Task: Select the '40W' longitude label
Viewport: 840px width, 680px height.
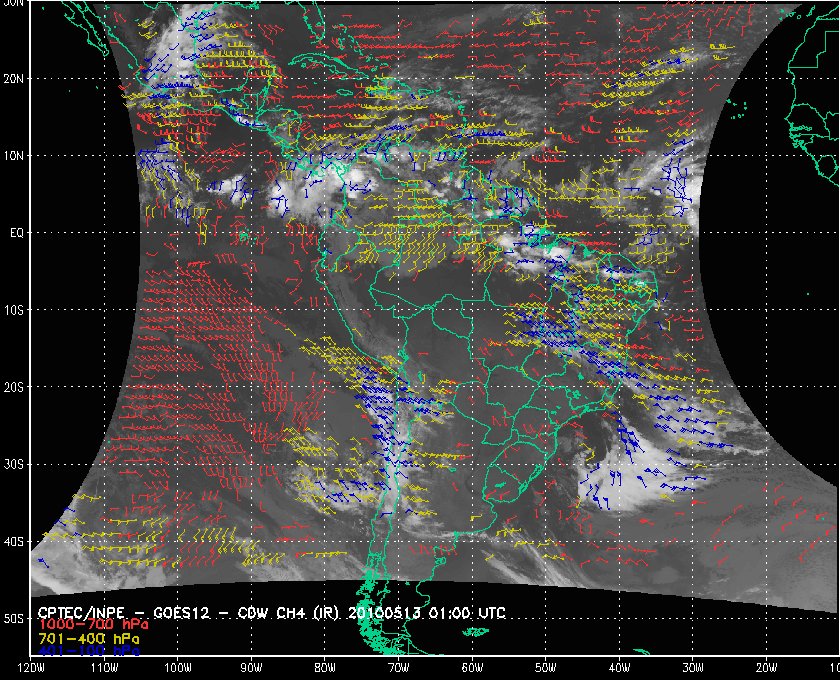Action: 619,668
